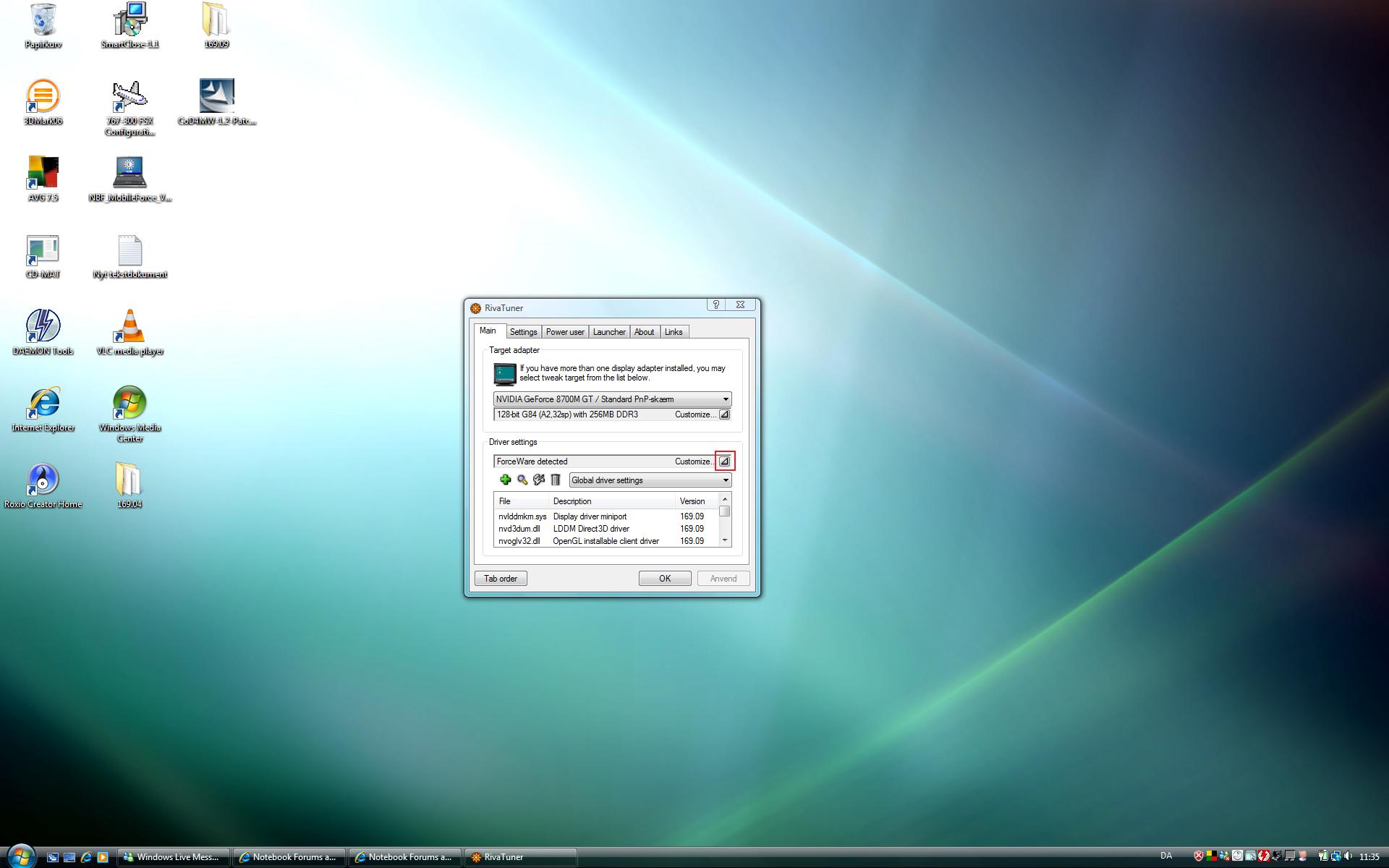Click Media Player quick-launch icon
The image size is (1389, 868).
click(102, 857)
